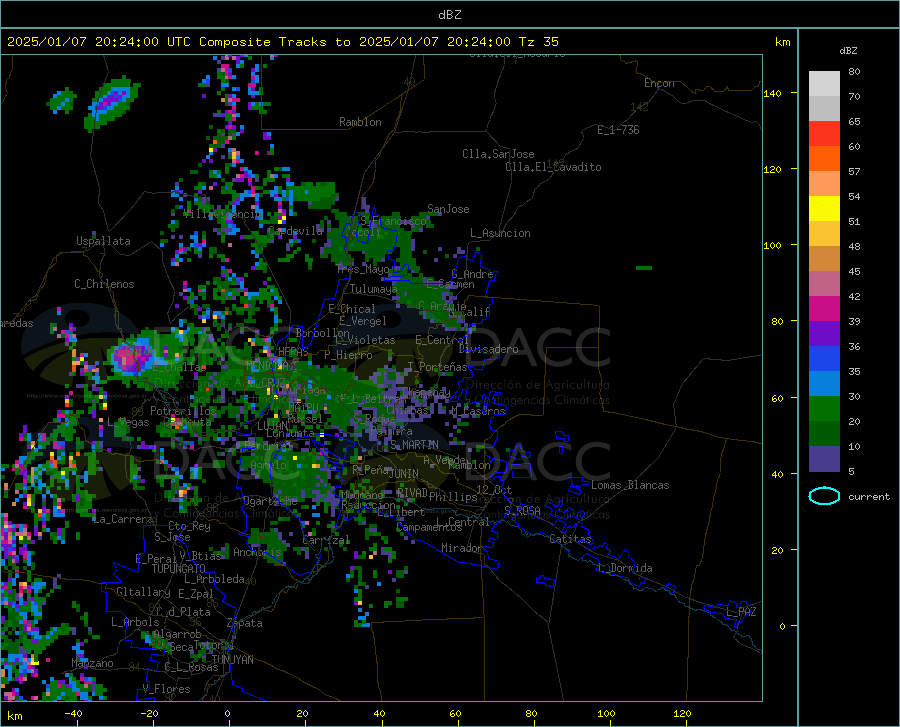900x727 pixels.
Task: Click the '-20' horizontal axis tick label
Action: coord(149,713)
